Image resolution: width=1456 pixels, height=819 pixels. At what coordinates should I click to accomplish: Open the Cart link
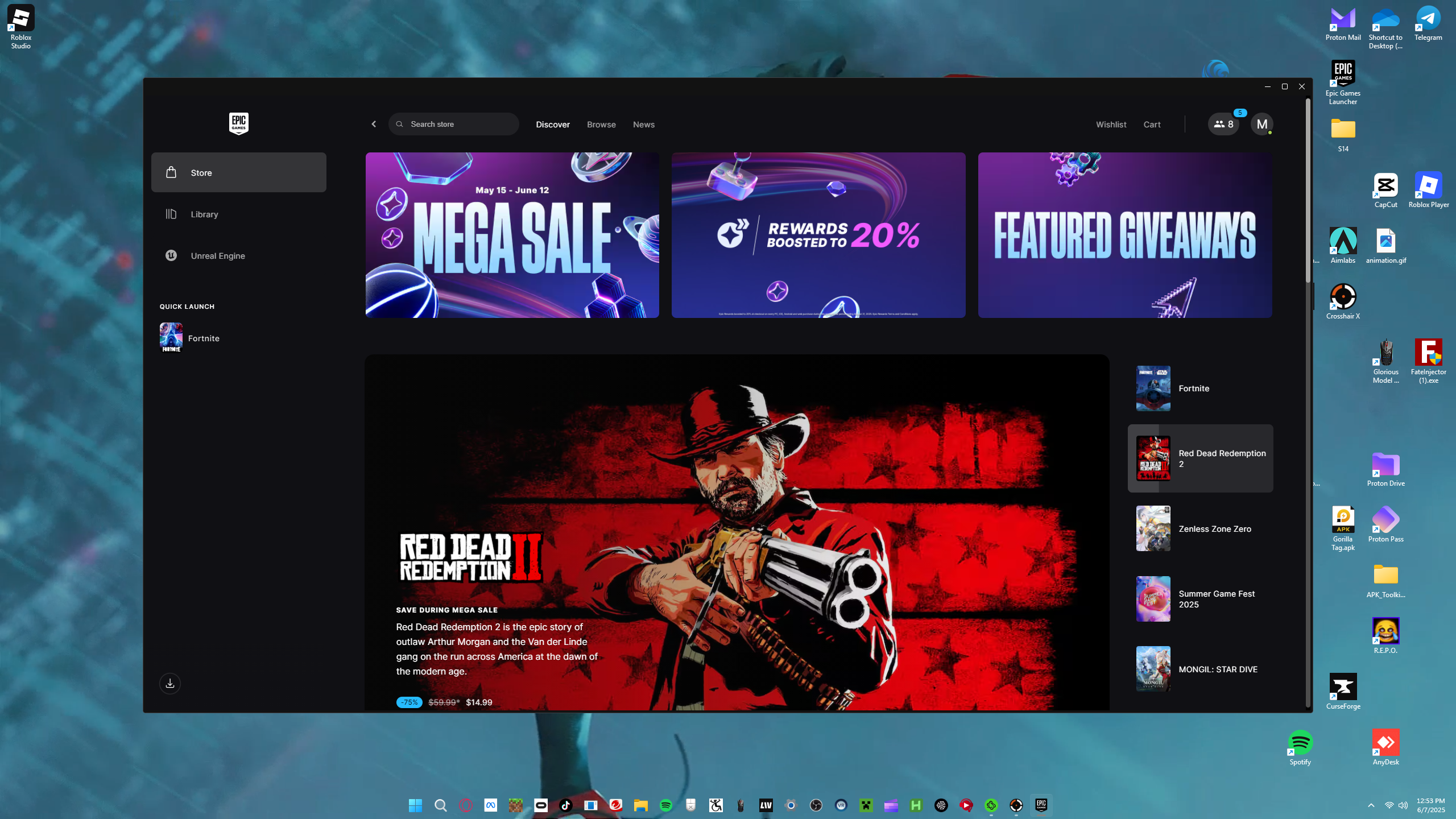point(1152,125)
